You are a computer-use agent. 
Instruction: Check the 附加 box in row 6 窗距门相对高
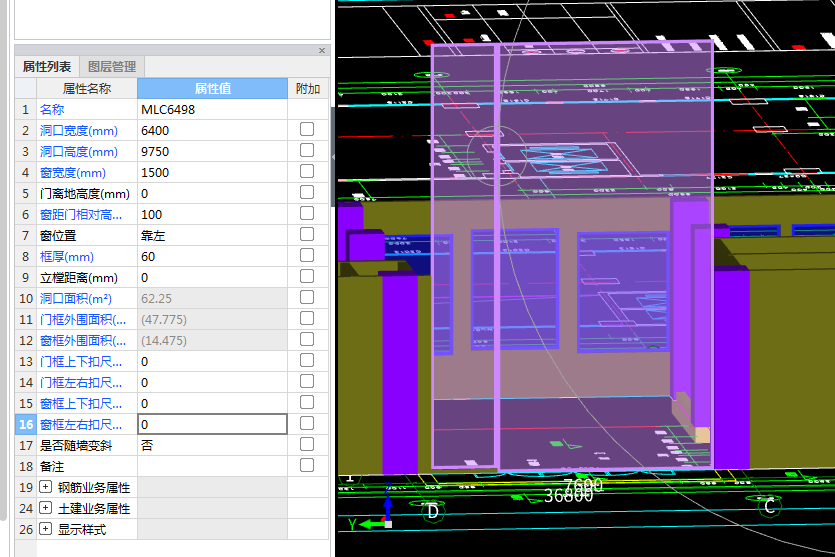(307, 214)
